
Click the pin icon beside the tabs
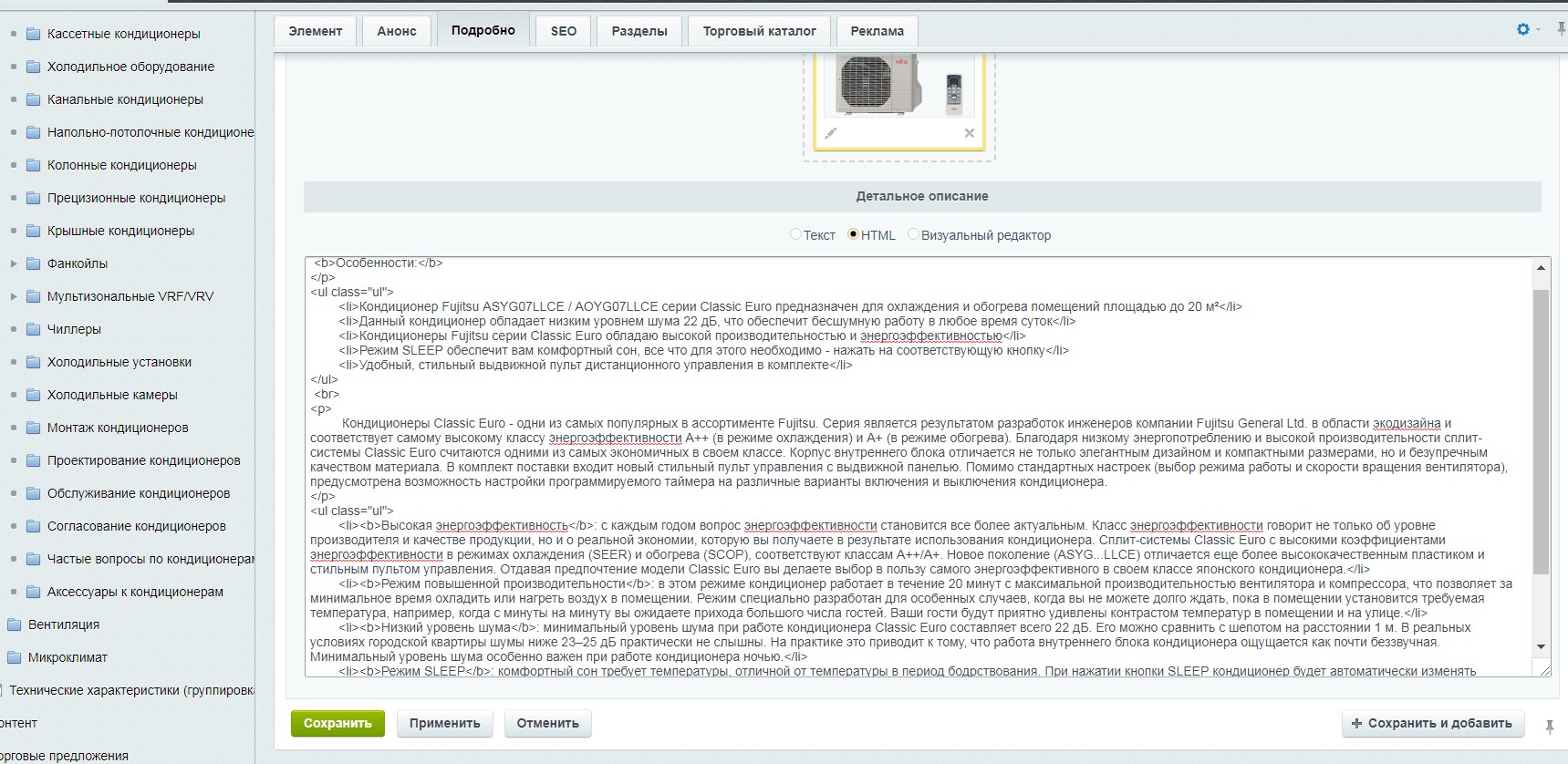1561,30
